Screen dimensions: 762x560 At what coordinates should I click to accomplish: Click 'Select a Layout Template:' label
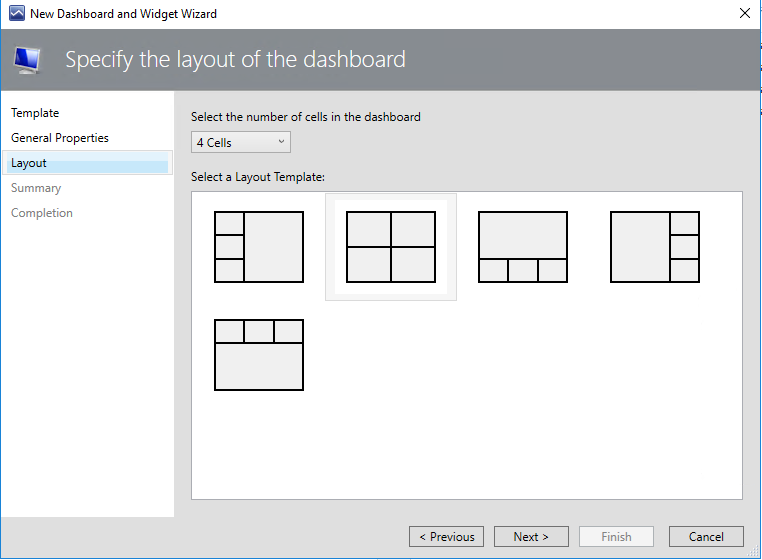coord(258,177)
